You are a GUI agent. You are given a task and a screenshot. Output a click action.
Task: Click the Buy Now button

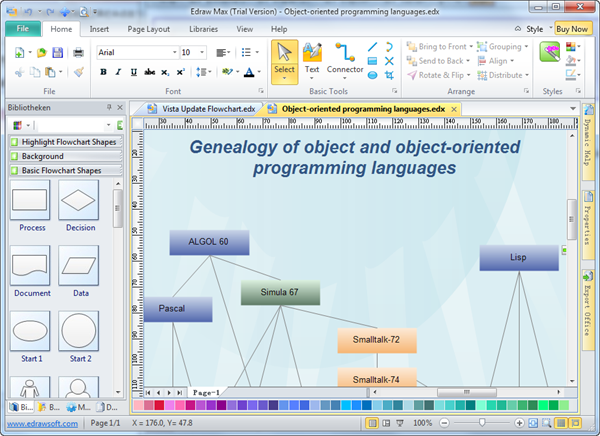pyautogui.click(x=573, y=29)
